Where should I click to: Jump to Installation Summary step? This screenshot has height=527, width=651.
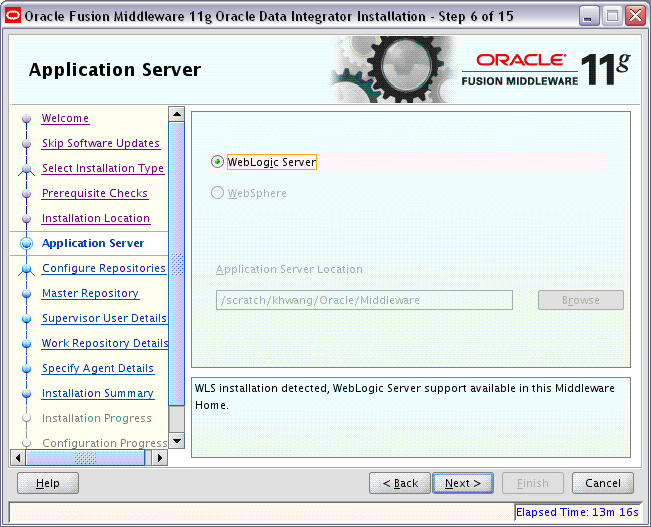click(x=98, y=393)
